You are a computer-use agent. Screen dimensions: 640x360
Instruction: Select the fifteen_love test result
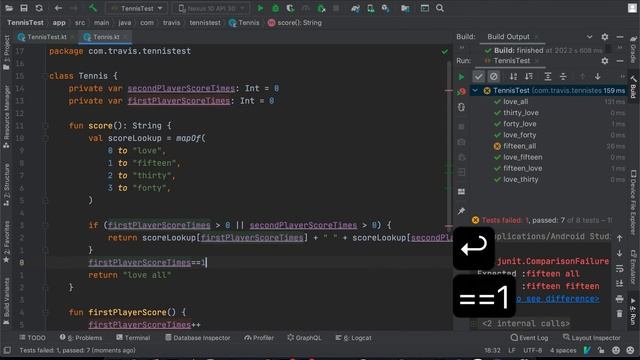[522, 168]
